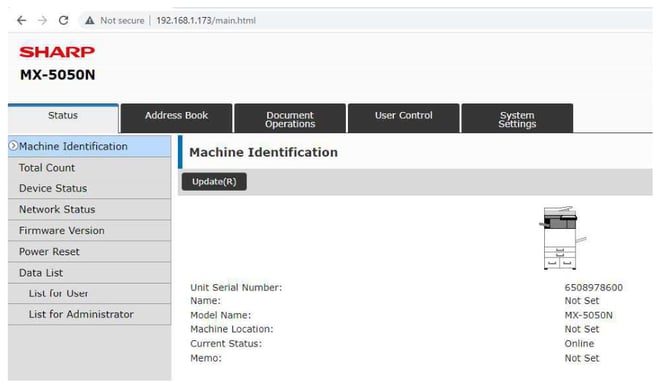Open the Address Book tab
Viewport: 659px width, 387px height.
(x=177, y=118)
